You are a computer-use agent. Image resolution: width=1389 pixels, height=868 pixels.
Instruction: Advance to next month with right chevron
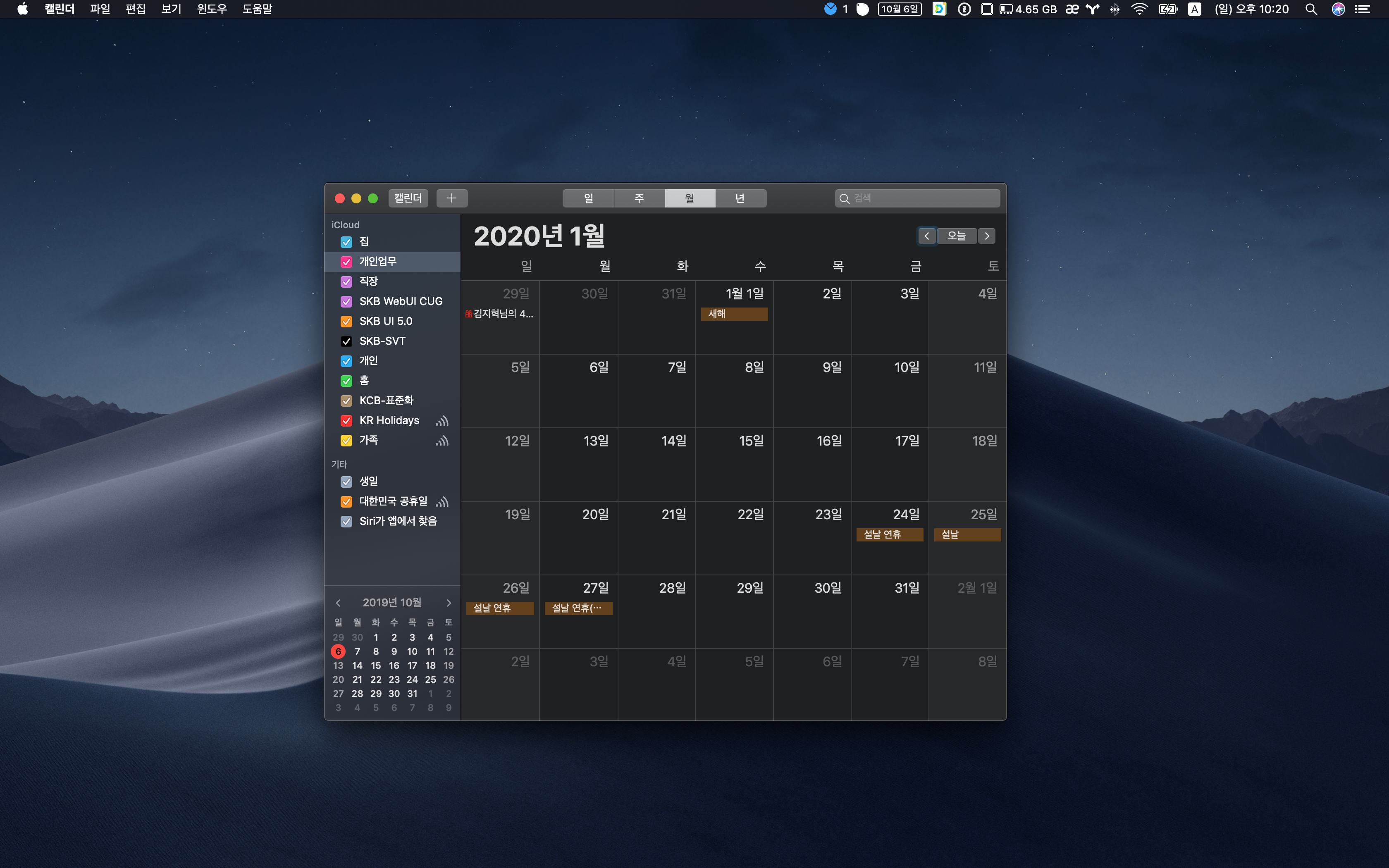point(987,236)
